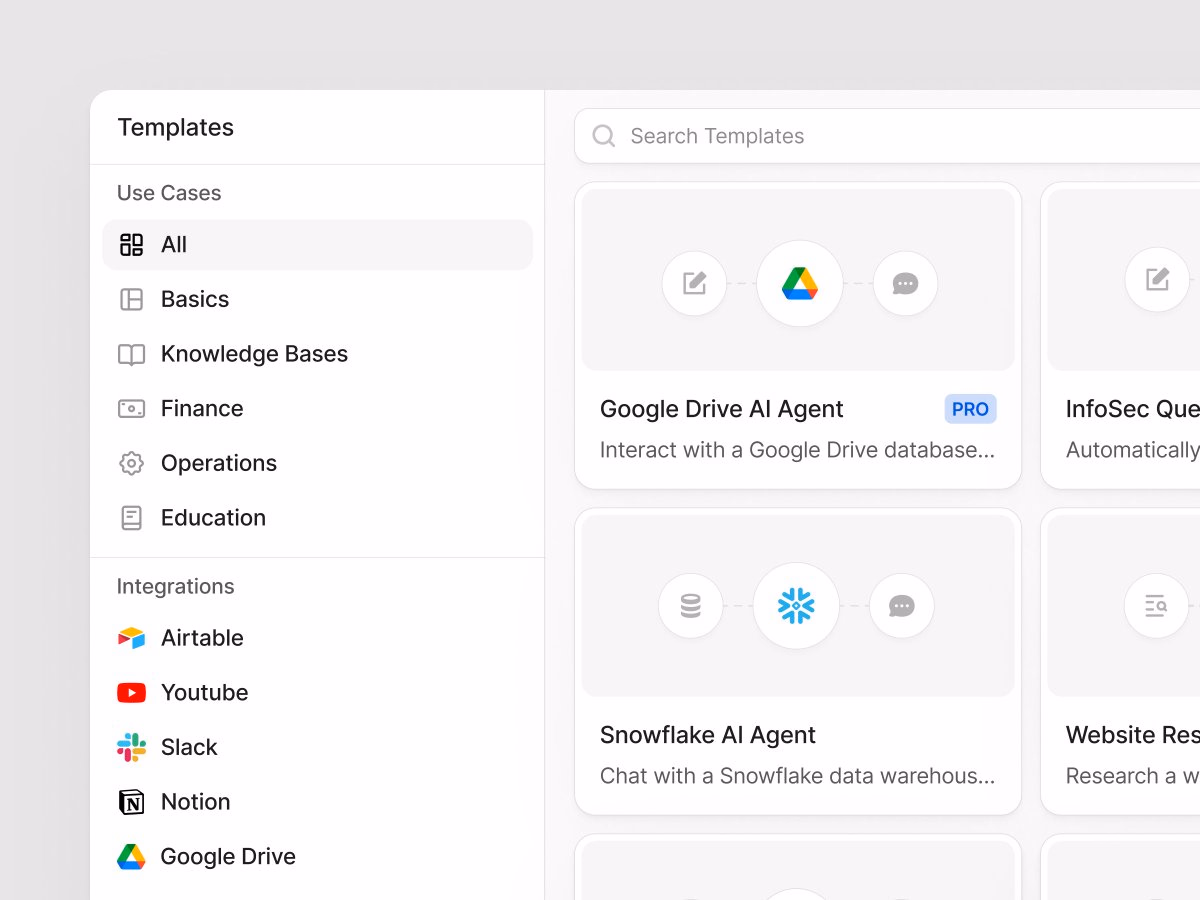Click the Airtable logo icon
Viewport: 1200px width, 900px height.
131,638
